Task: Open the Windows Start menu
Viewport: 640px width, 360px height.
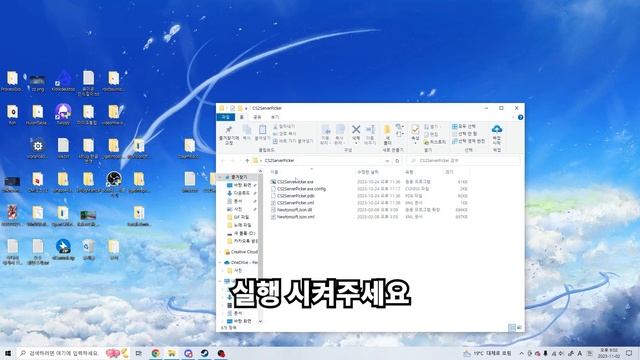Action: tap(7, 353)
